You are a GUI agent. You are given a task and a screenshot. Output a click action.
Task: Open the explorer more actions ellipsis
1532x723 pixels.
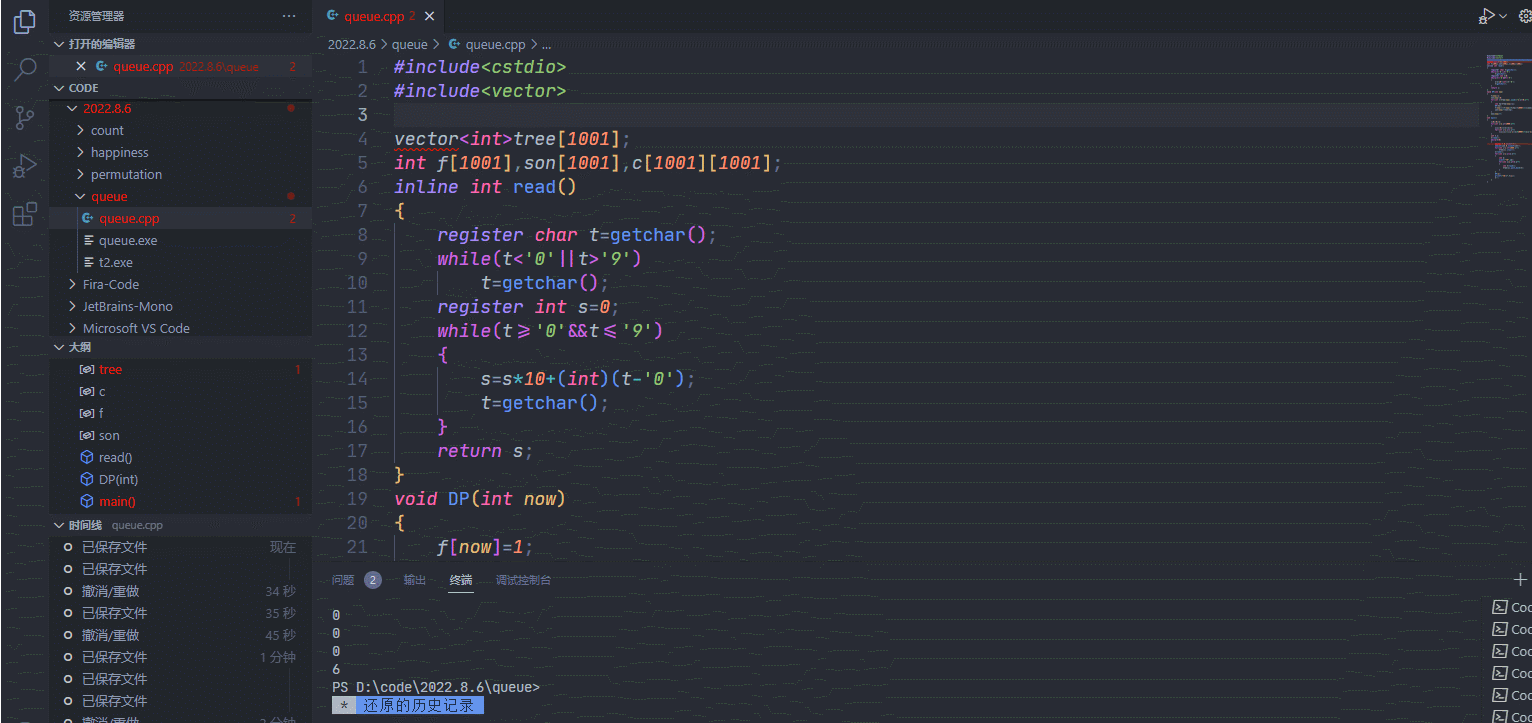point(289,16)
